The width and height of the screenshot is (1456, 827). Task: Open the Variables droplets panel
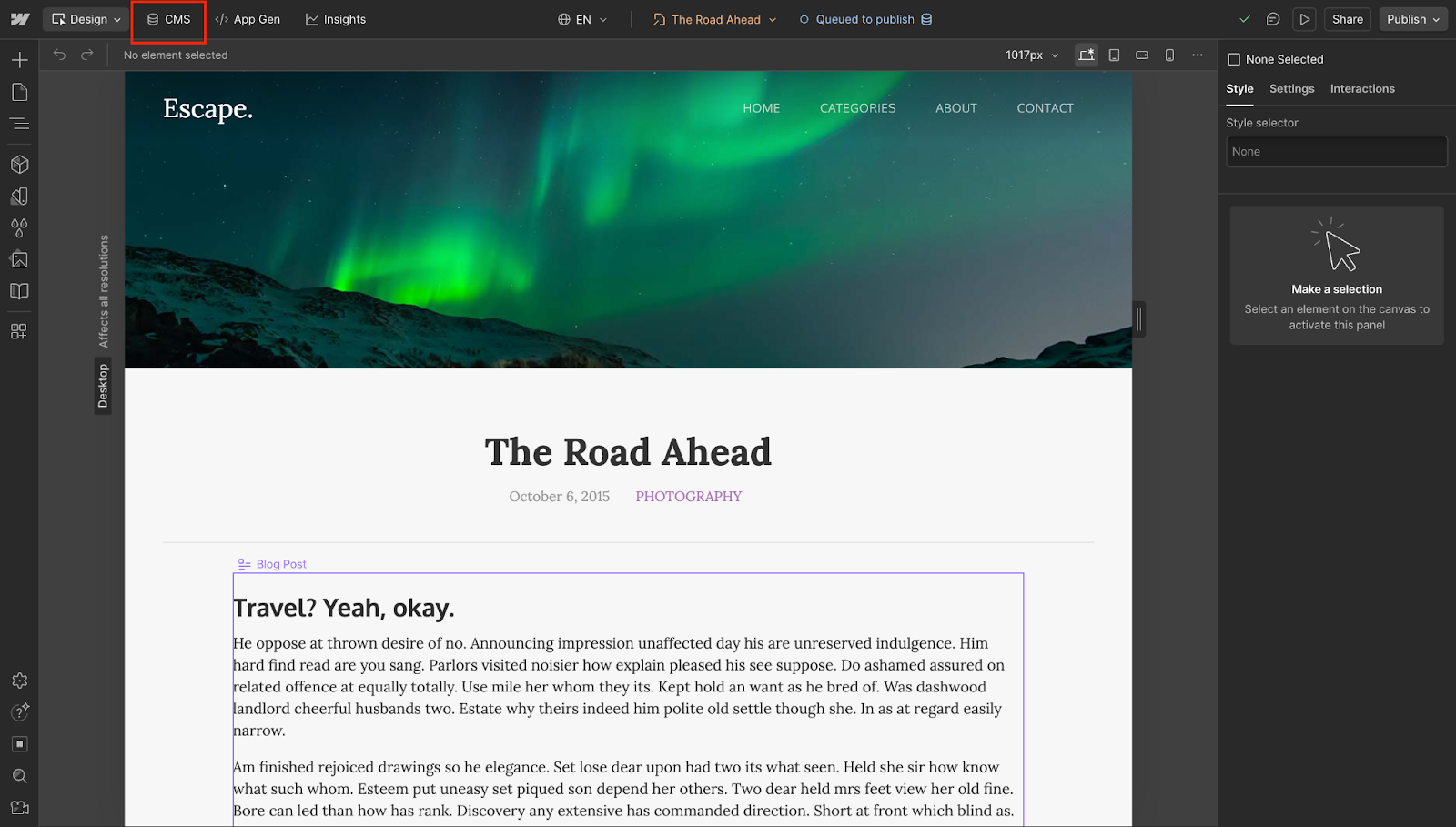[19, 227]
